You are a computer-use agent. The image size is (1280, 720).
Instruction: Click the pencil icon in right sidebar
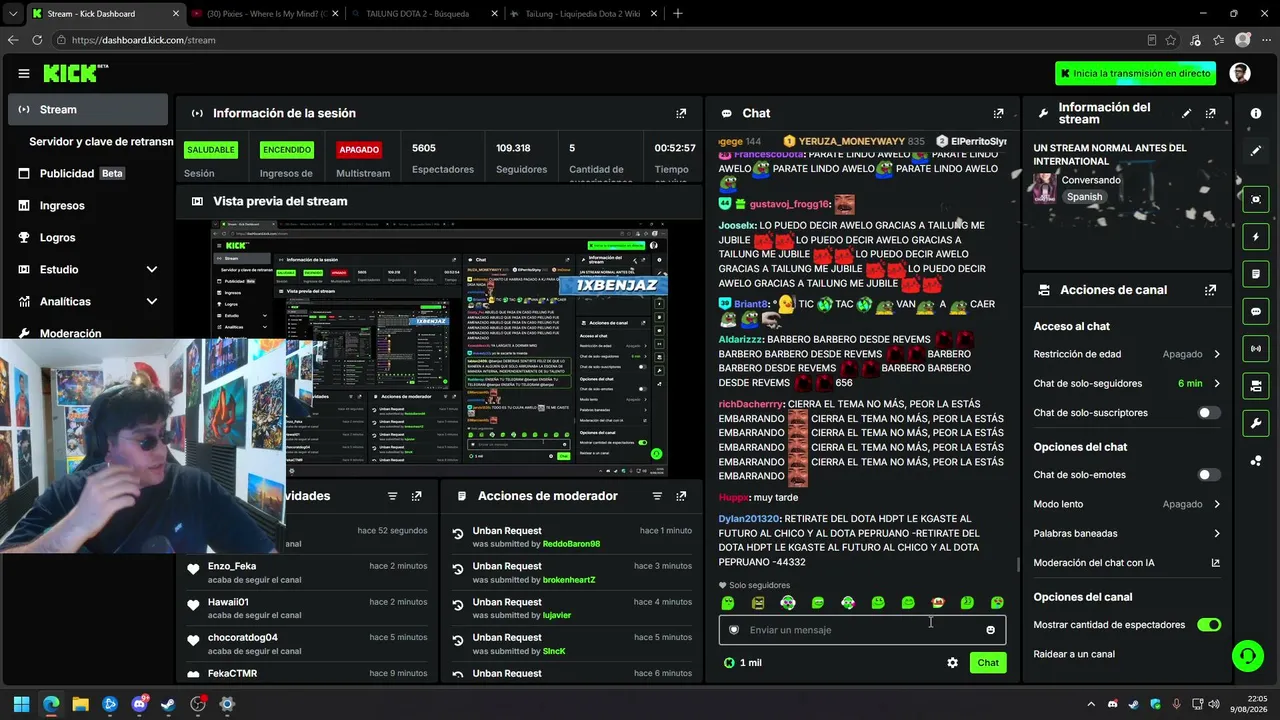click(1256, 151)
